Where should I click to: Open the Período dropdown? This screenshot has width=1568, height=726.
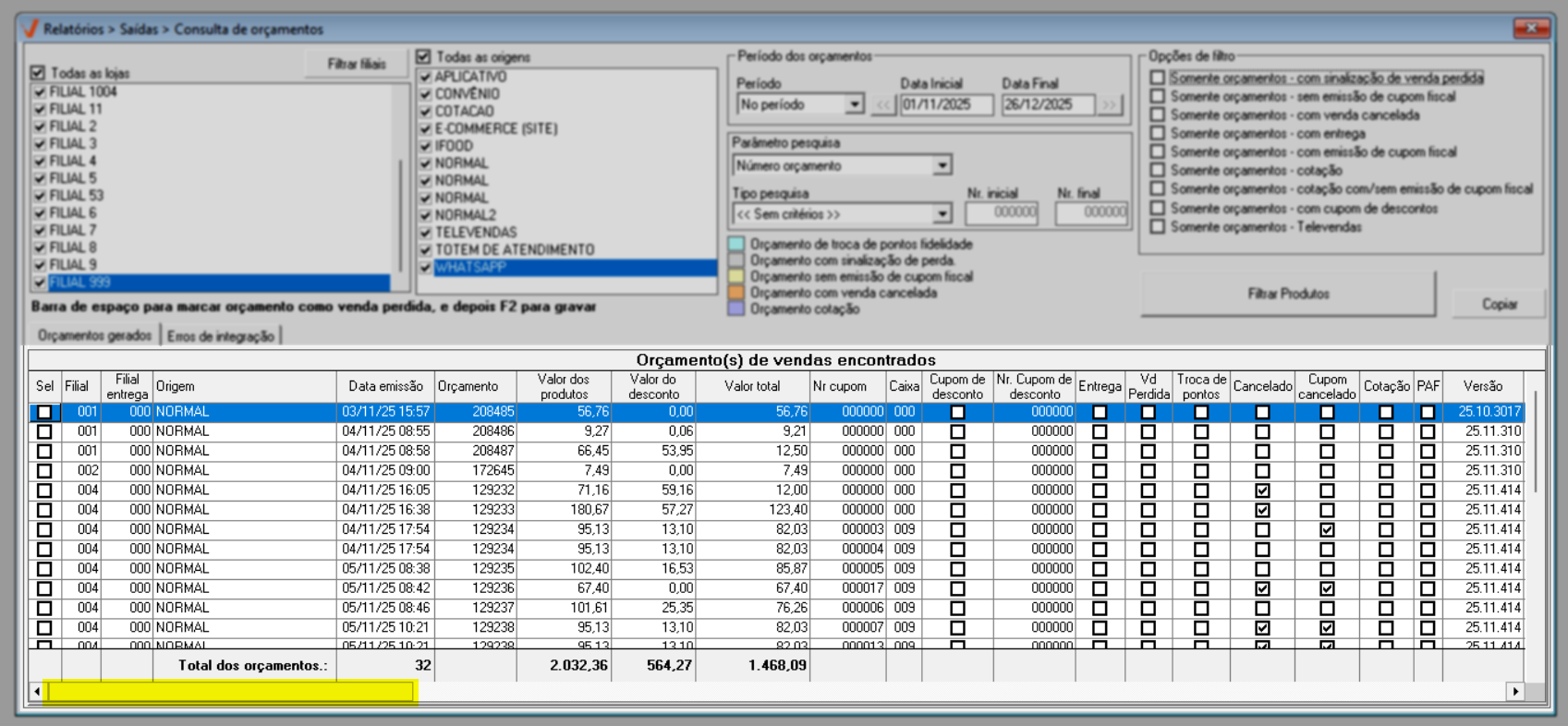click(x=855, y=105)
